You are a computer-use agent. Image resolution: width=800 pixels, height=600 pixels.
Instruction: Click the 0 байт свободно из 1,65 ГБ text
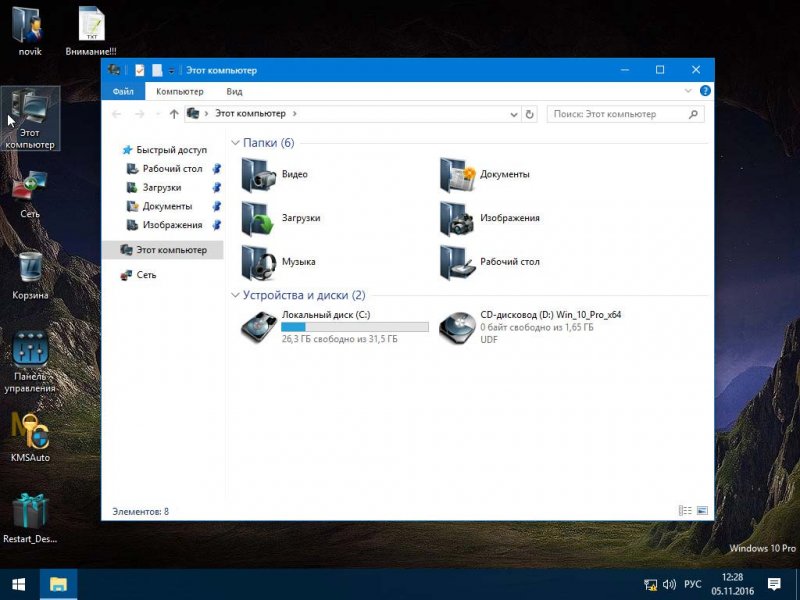537,327
